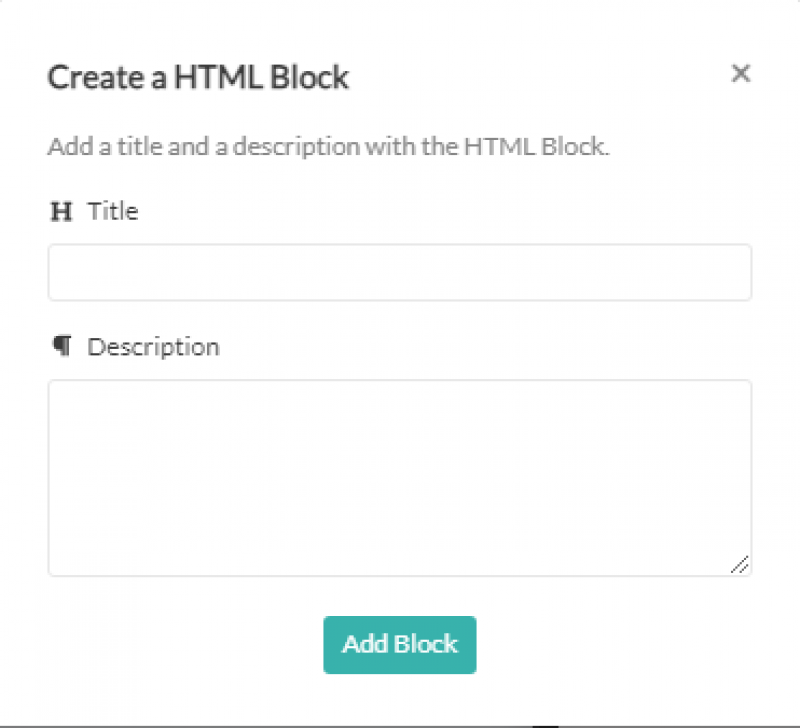Image resolution: width=800 pixels, height=728 pixels.
Task: Select the "Description" field label
Action: click(x=153, y=347)
